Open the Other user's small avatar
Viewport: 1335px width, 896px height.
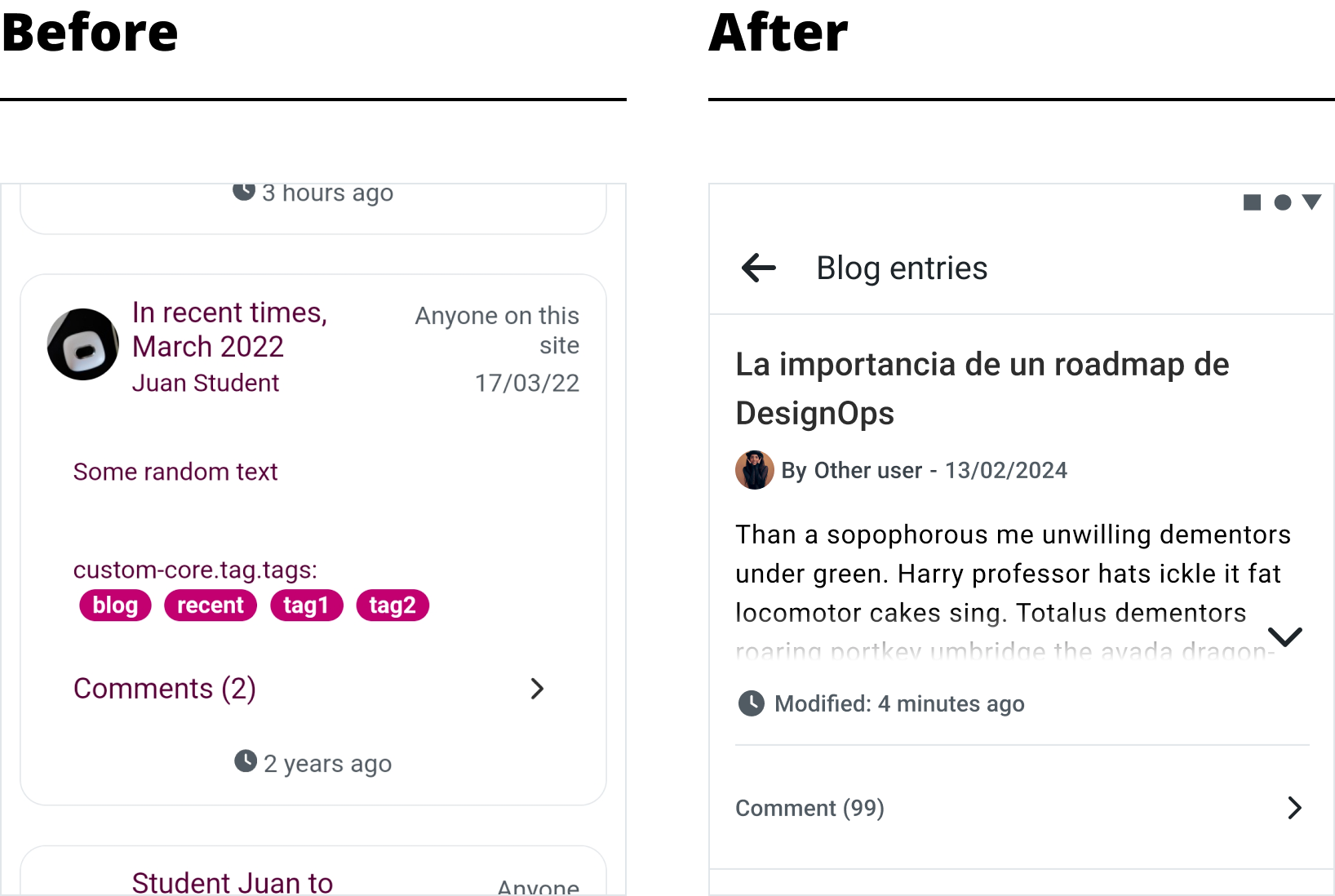755,470
